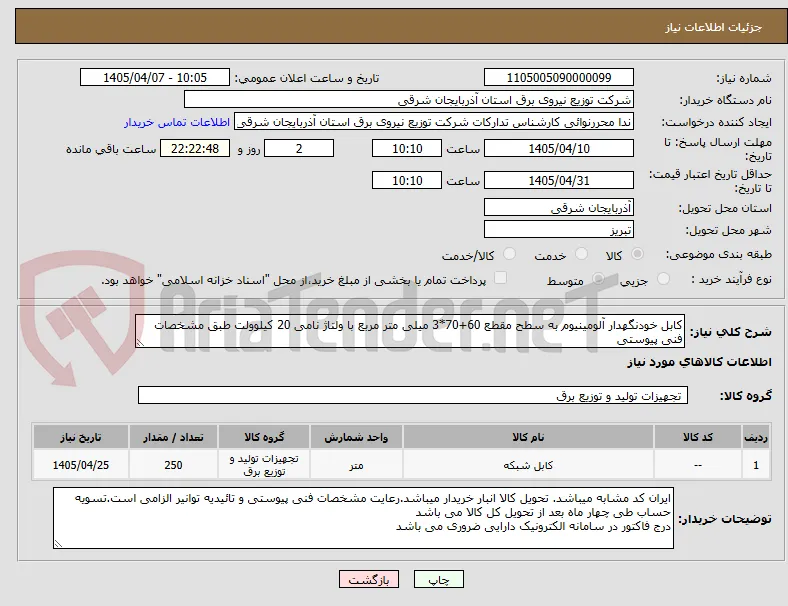Click the delivery city field تبریز

tap(559, 230)
